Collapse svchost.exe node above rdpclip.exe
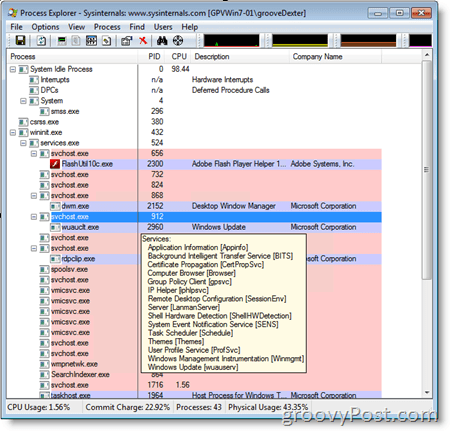The height and width of the screenshot is (431, 450). (x=34, y=248)
